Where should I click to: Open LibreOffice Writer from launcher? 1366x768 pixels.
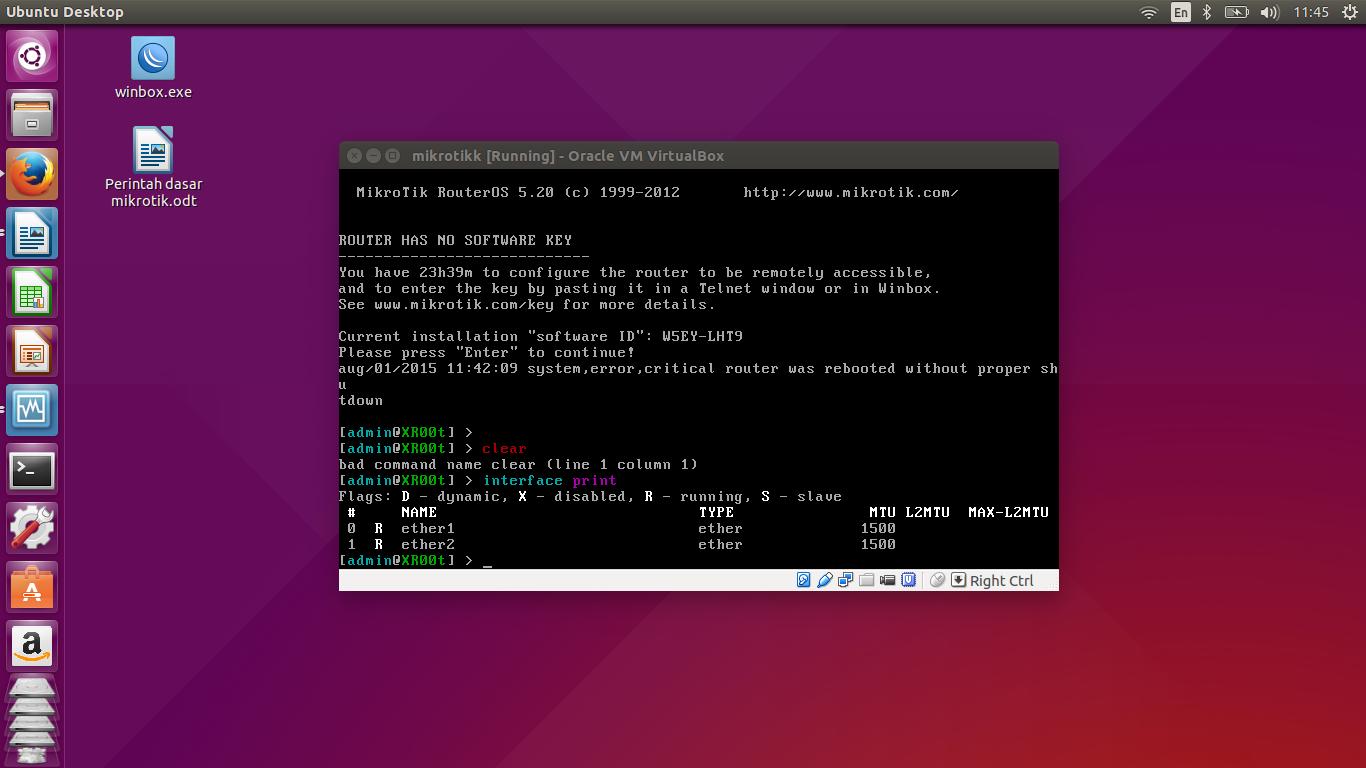pos(32,233)
